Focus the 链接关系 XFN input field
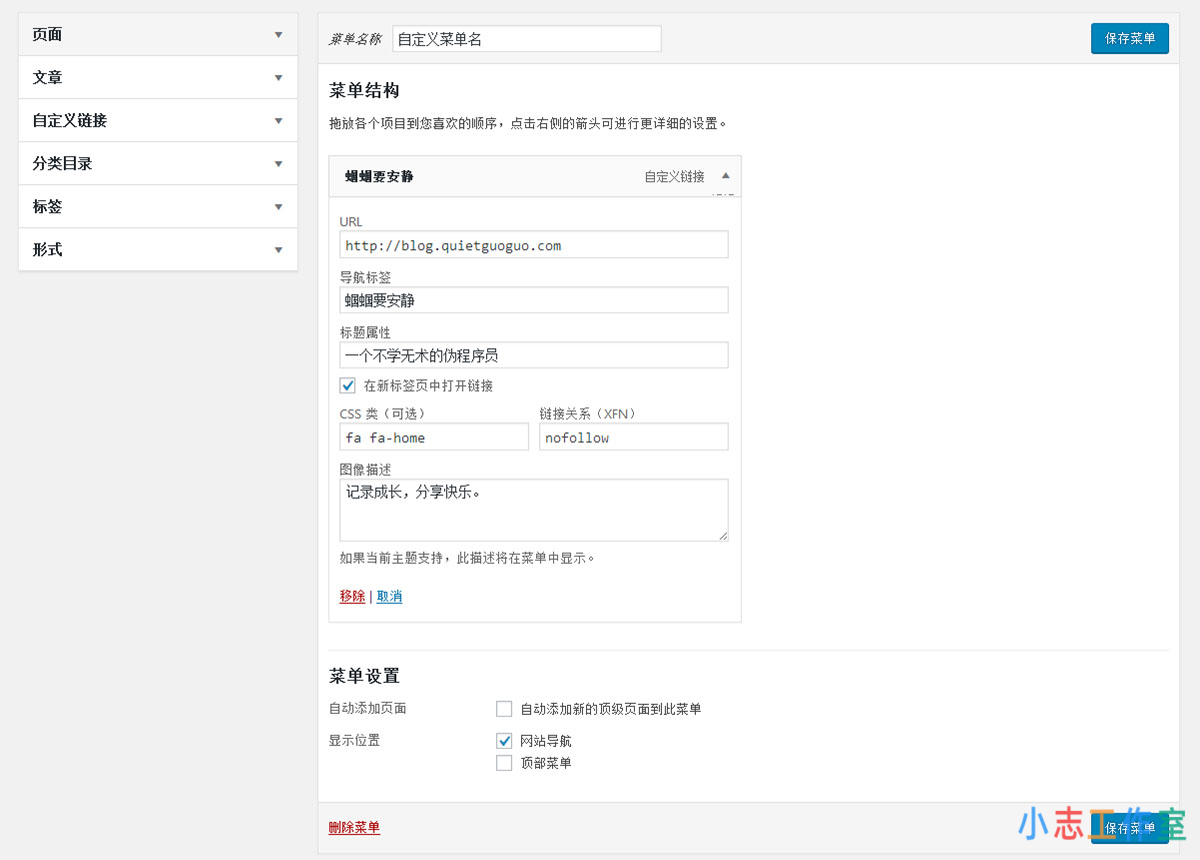The width and height of the screenshot is (1200, 860). click(x=634, y=437)
